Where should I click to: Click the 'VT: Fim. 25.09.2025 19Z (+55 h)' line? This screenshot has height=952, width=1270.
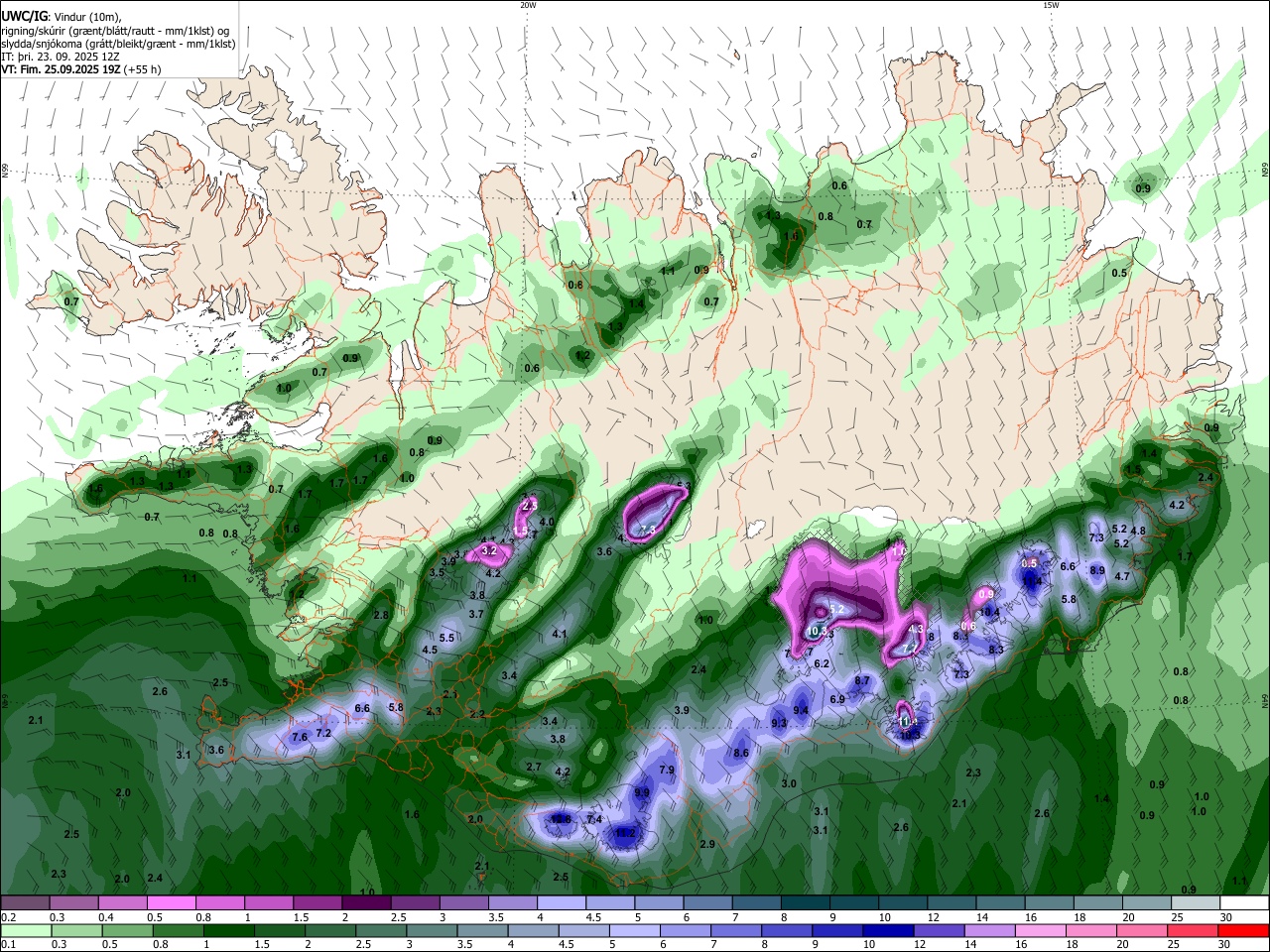click(80, 69)
